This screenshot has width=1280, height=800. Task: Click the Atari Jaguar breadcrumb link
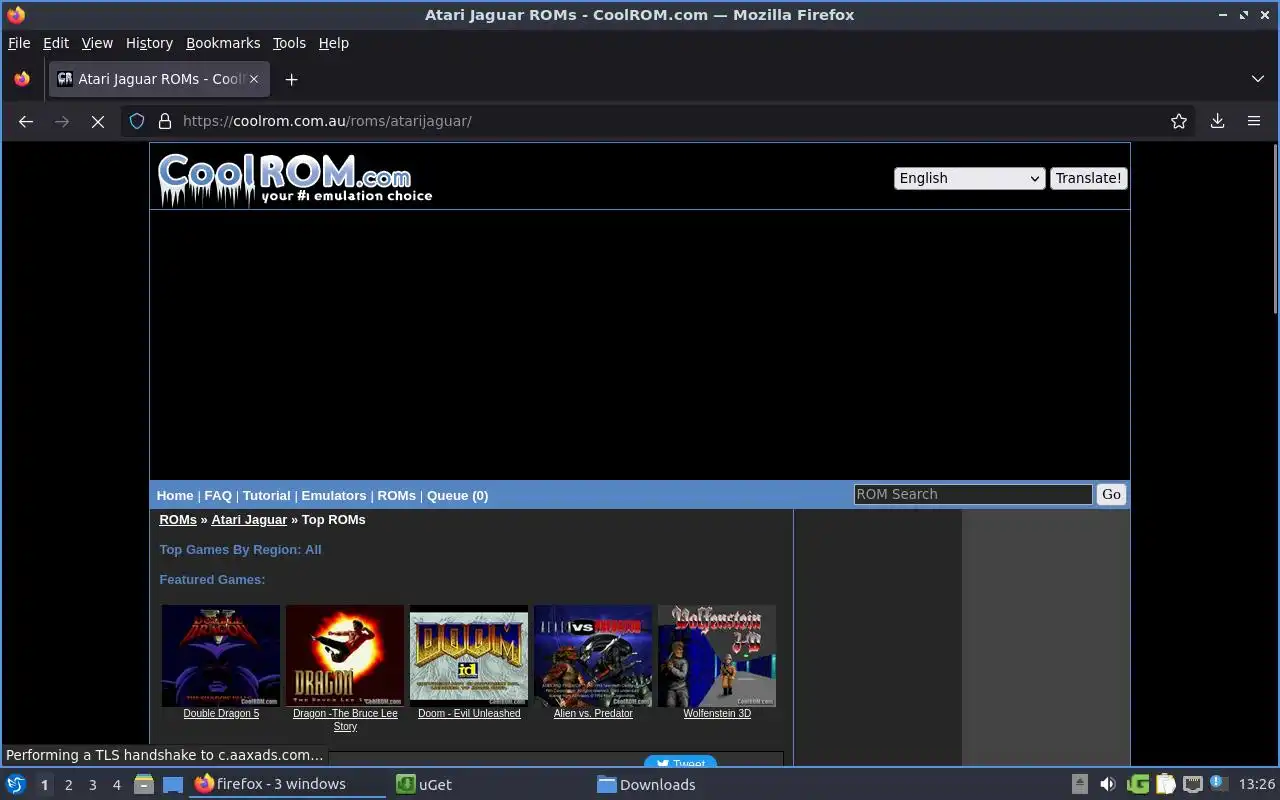point(249,519)
